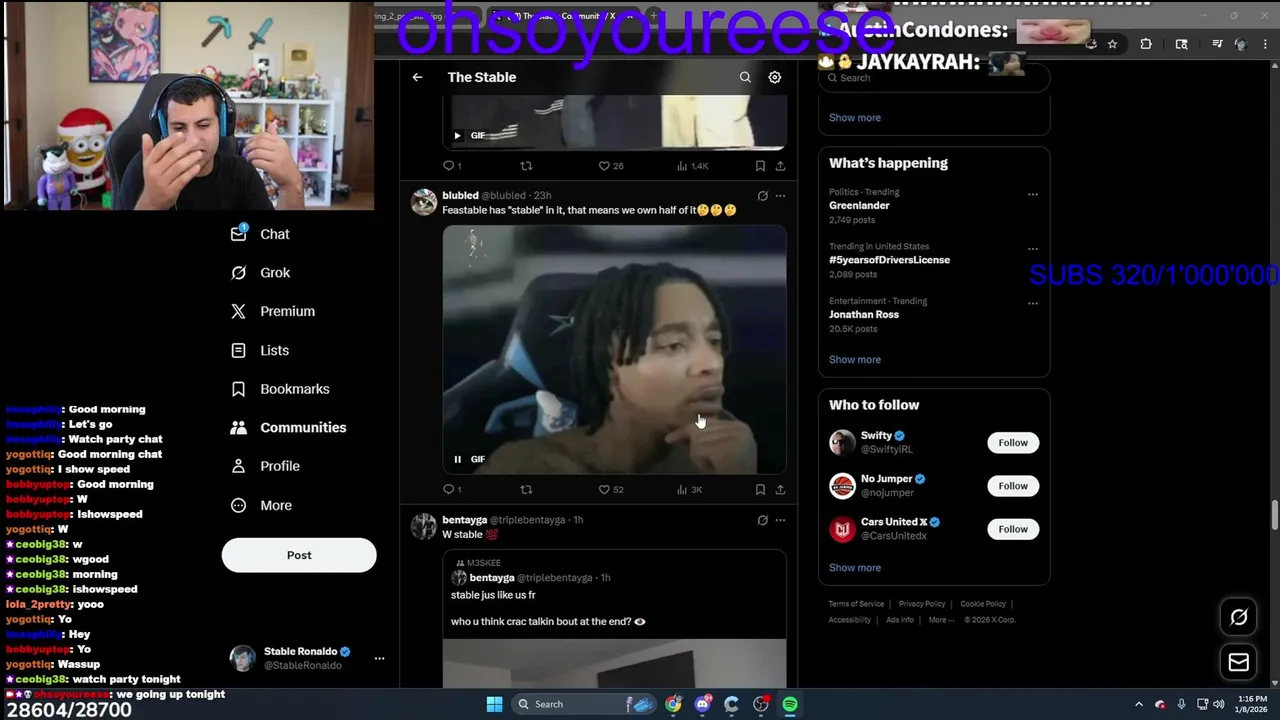Viewport: 1280px width, 720px height.
Task: Repost blubled's Feastable post
Action: coord(526,489)
